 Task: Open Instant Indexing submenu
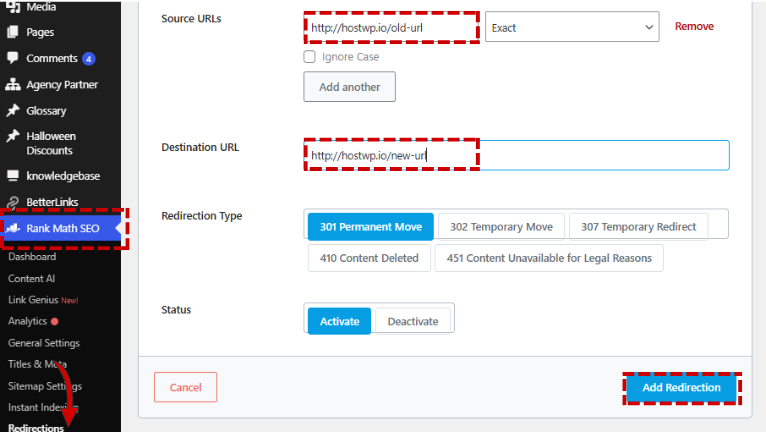43,407
